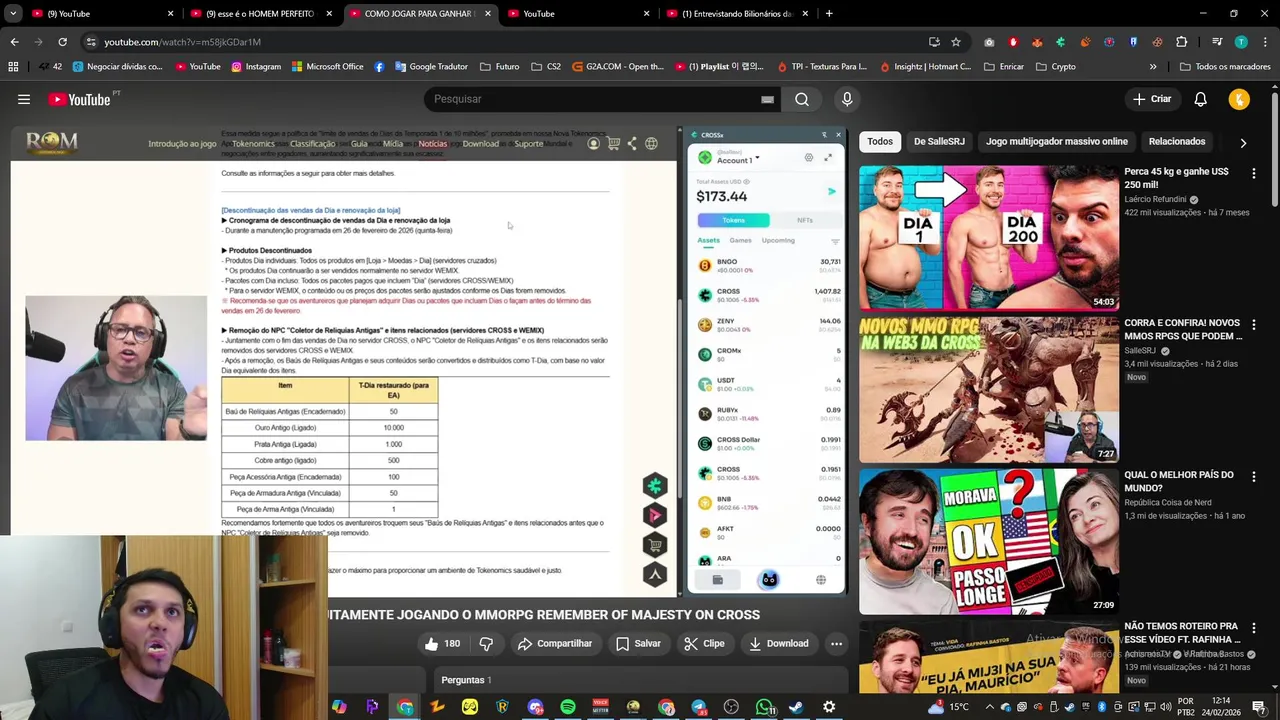Expand the hidden bookmarks chevron

[1152, 67]
